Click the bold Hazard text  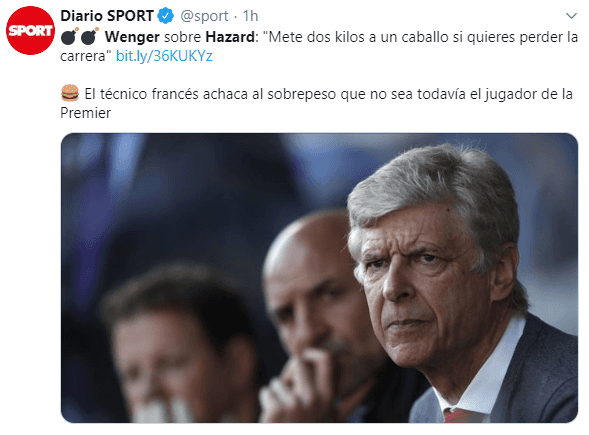click(x=230, y=37)
